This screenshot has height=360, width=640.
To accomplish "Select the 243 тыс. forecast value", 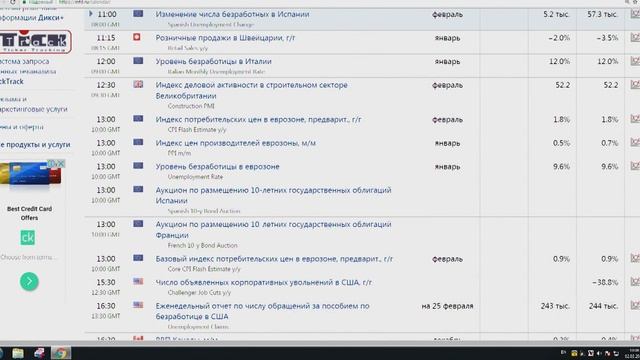I will point(555,306).
